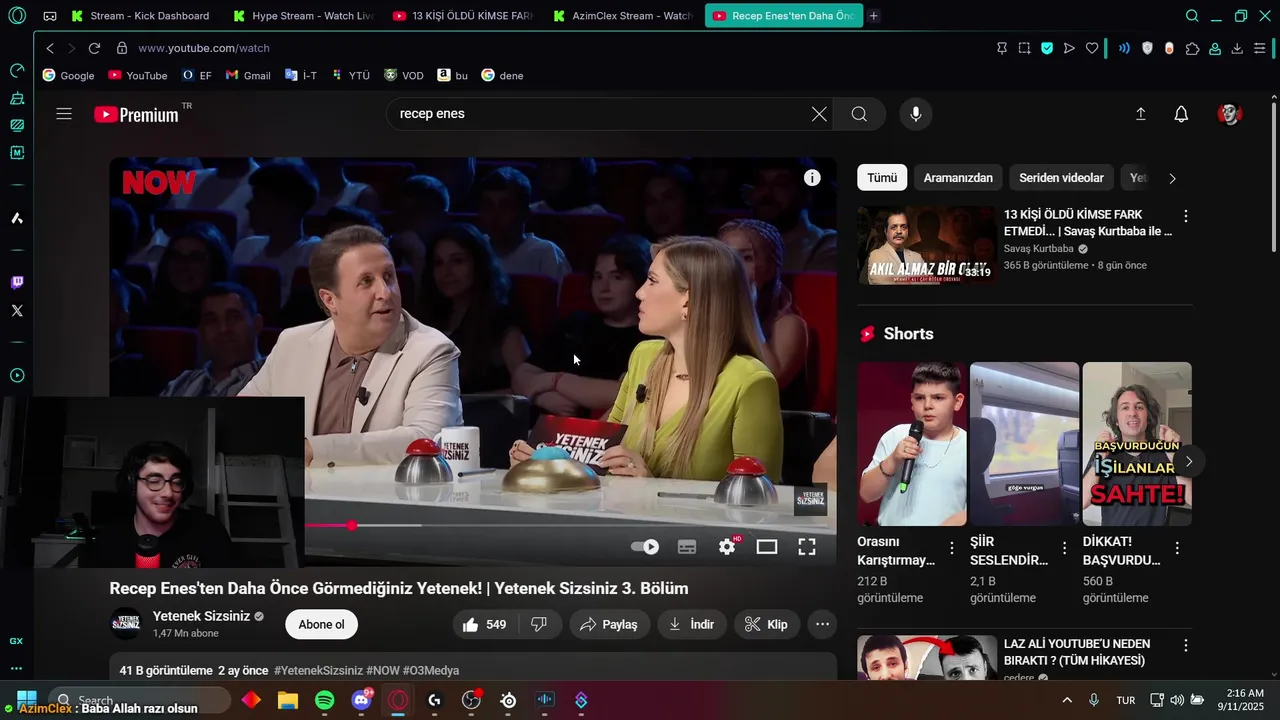Open the VOD bookmark
1280x720 pixels.
404,75
